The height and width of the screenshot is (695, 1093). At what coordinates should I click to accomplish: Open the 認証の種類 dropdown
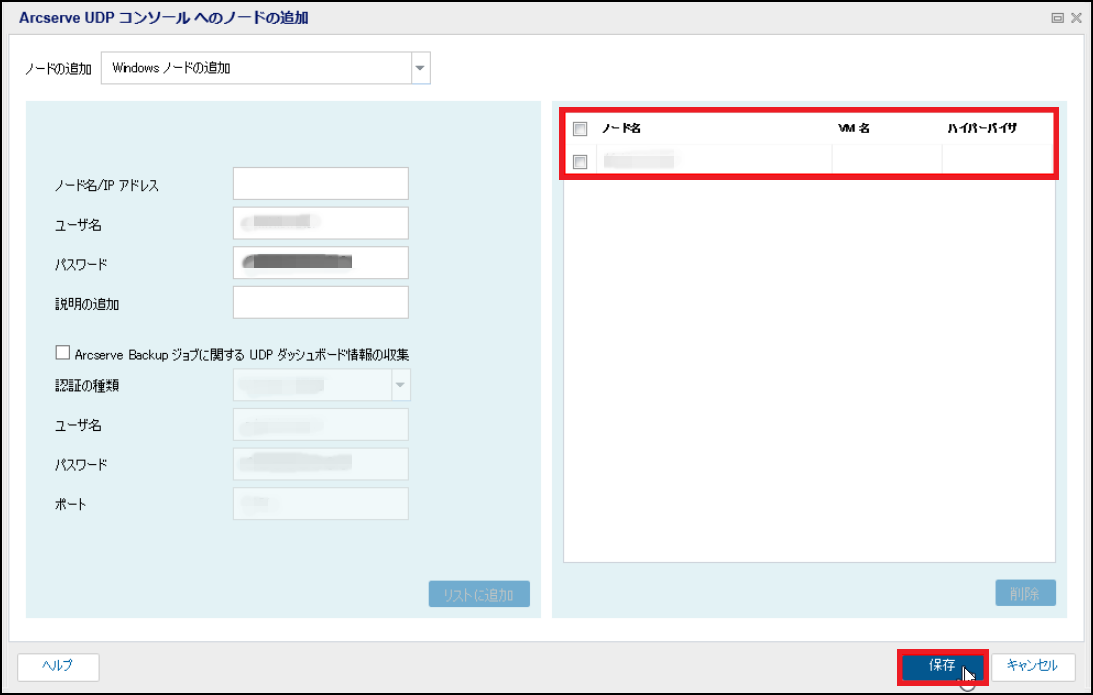(321, 385)
